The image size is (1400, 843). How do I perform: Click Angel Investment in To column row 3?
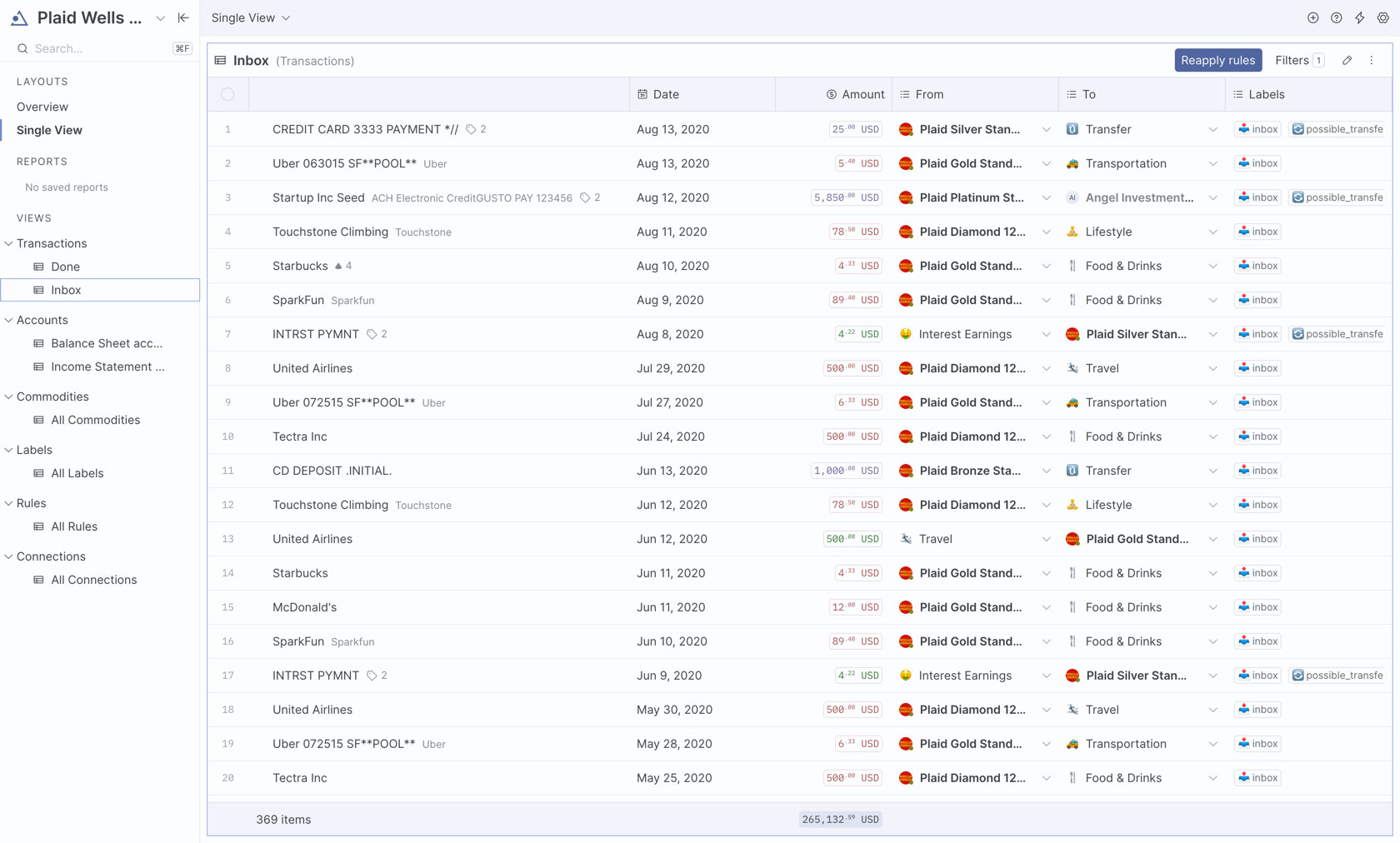[x=1139, y=197]
